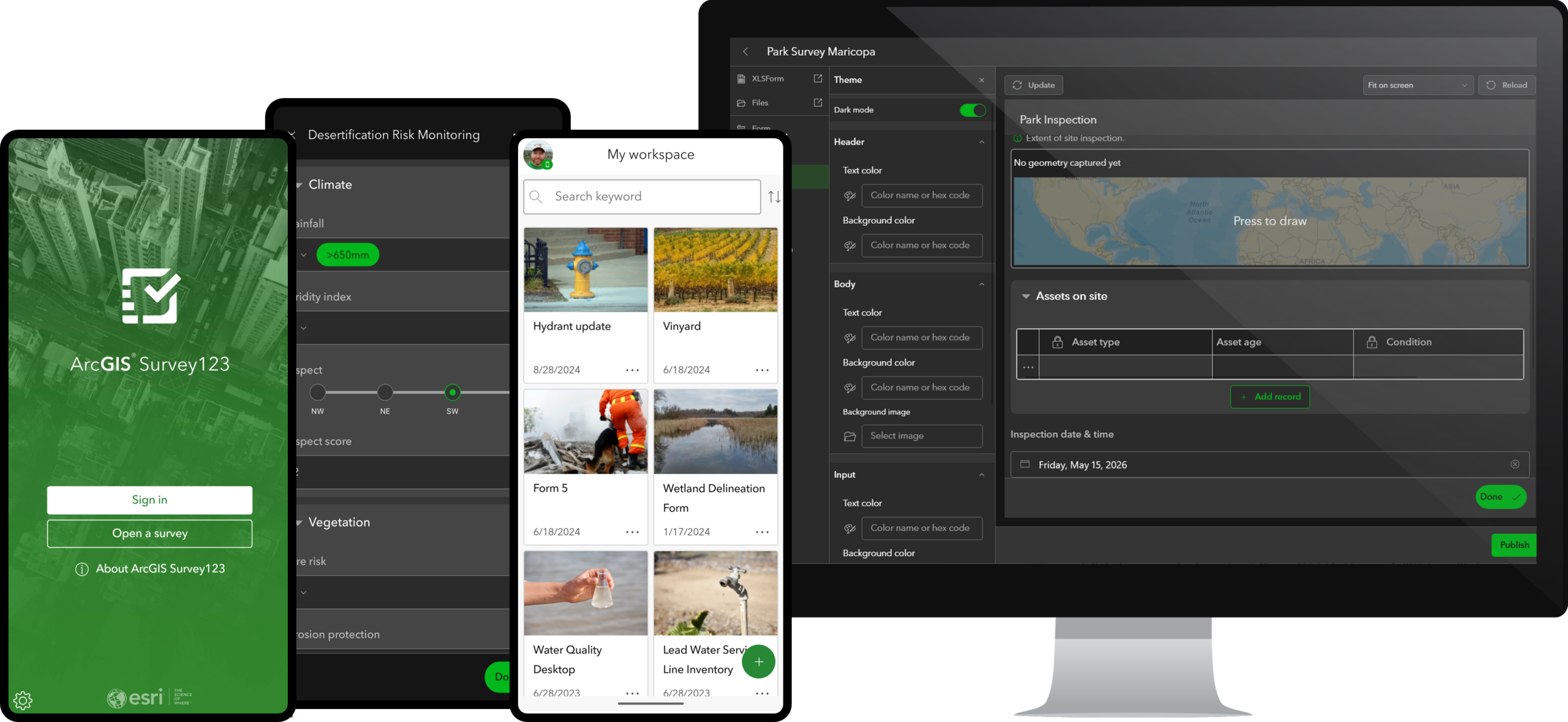Click the info icon beside About ArcGIS Survey123
Screen dimensions: 1568x722
click(81, 569)
